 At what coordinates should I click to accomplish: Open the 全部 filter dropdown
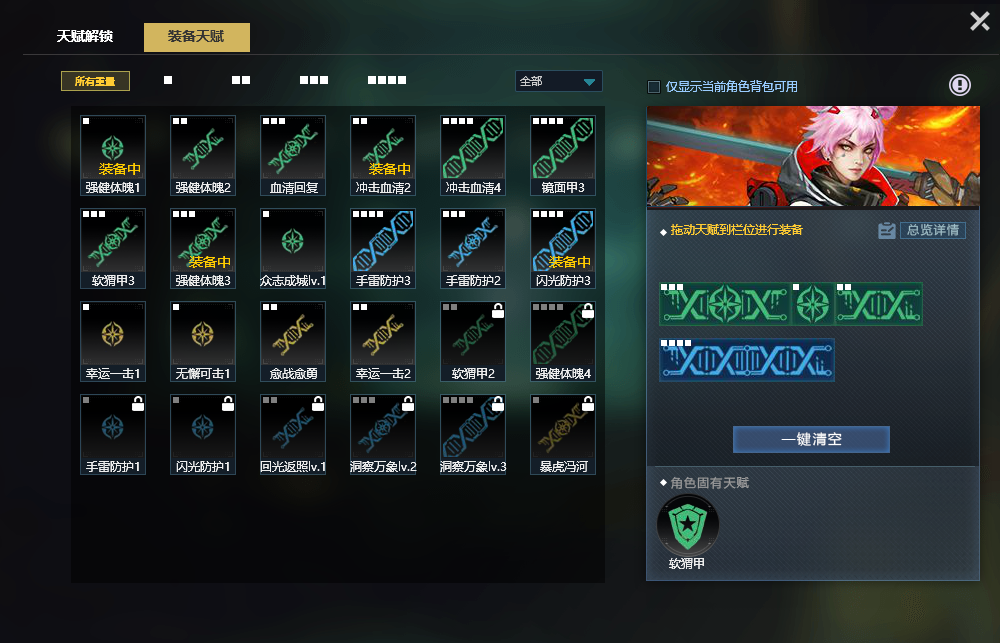[559, 81]
